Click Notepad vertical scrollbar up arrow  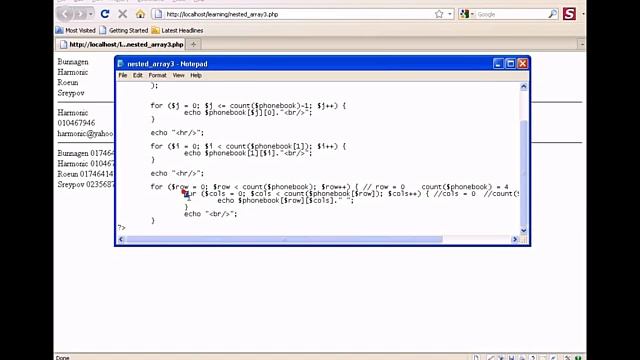click(x=524, y=87)
